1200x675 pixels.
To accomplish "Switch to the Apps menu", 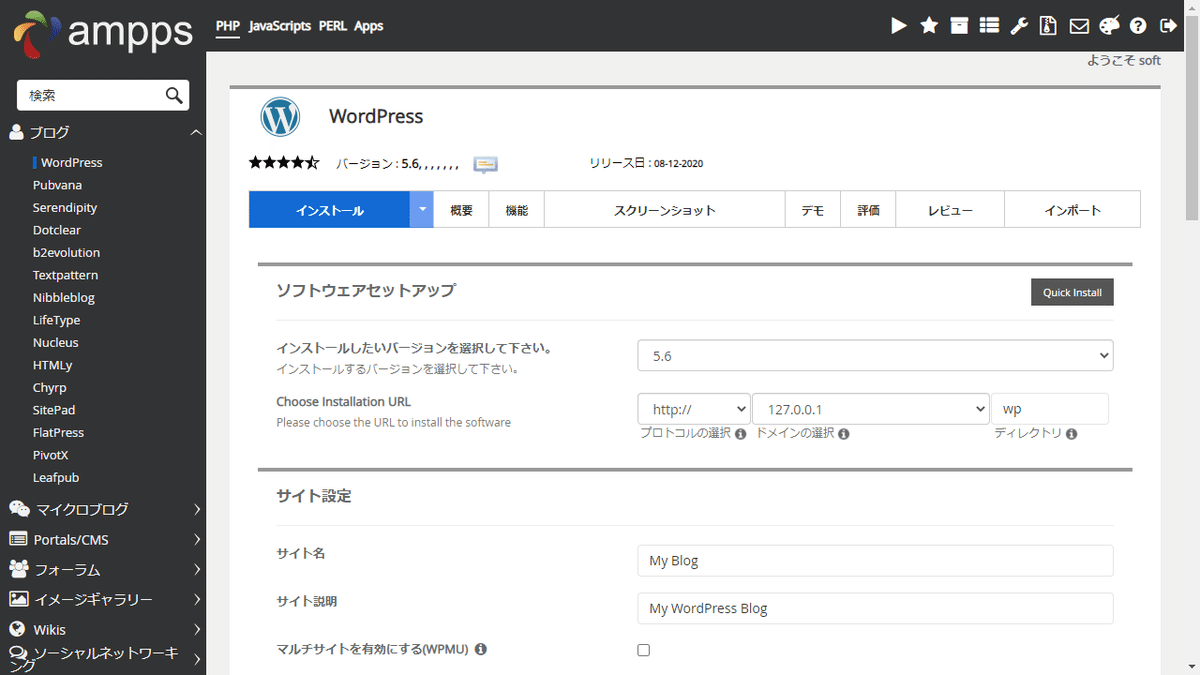I will coord(369,26).
